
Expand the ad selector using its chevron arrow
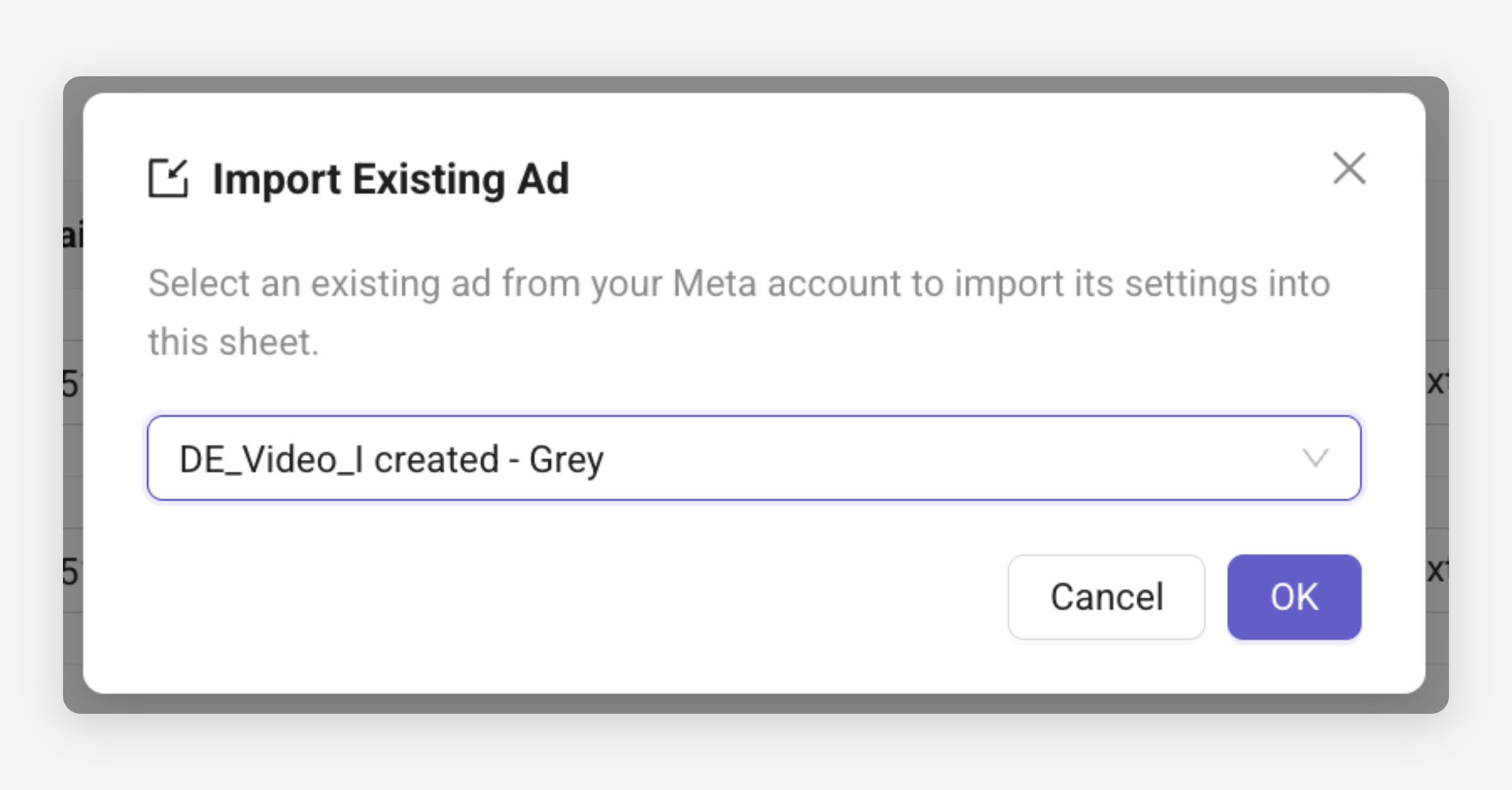tap(1315, 458)
